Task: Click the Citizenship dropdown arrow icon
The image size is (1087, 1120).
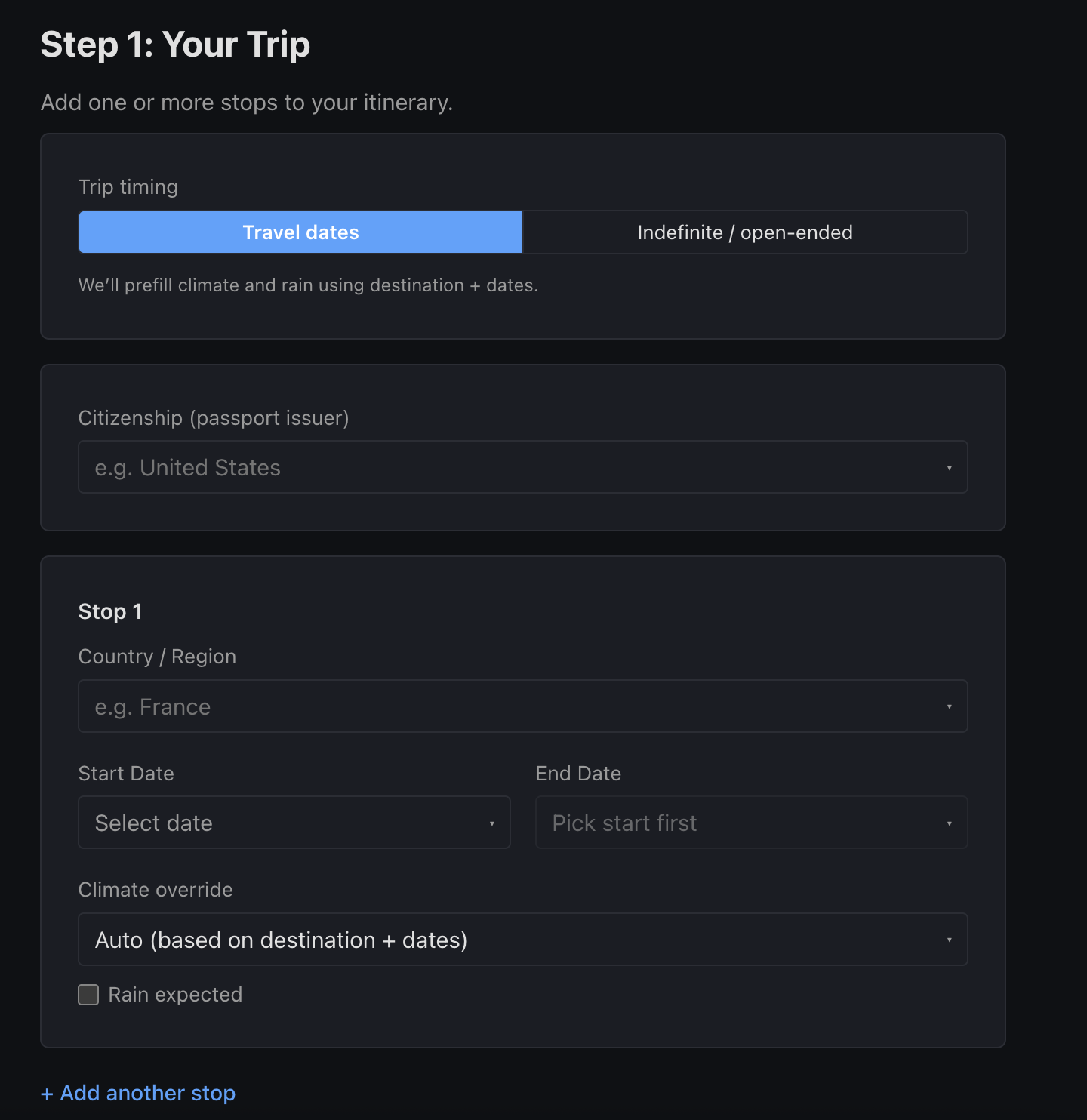Action: pos(950,467)
